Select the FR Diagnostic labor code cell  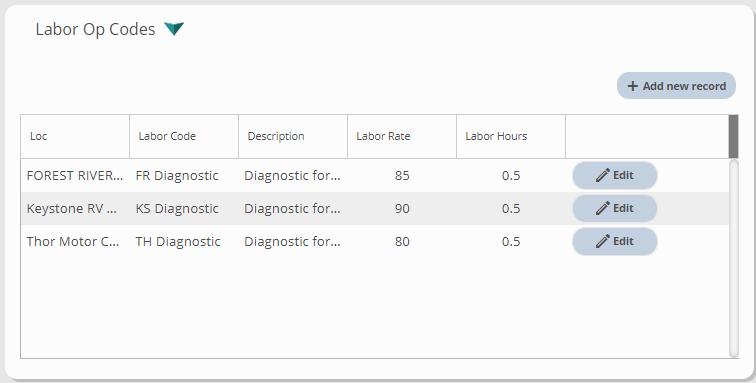[x=184, y=176]
